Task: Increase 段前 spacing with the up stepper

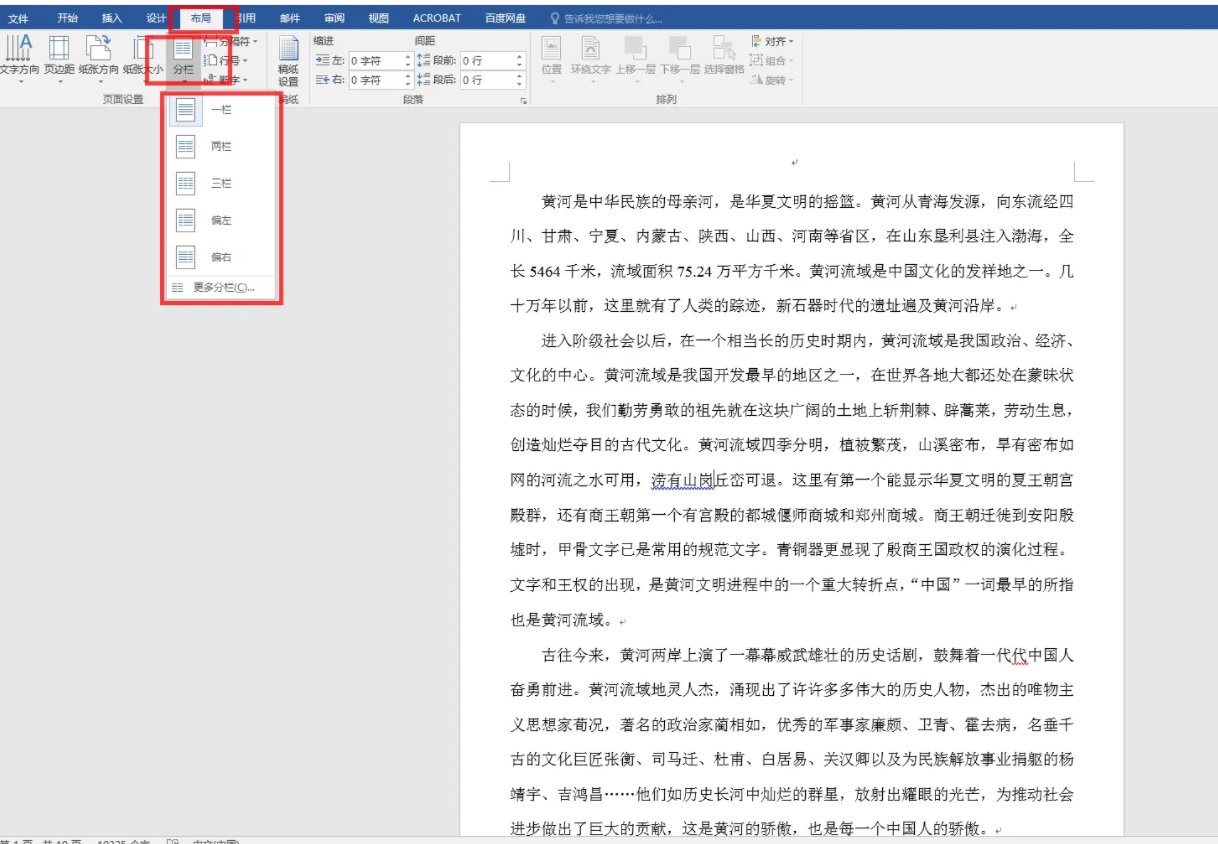Action: 519,56
